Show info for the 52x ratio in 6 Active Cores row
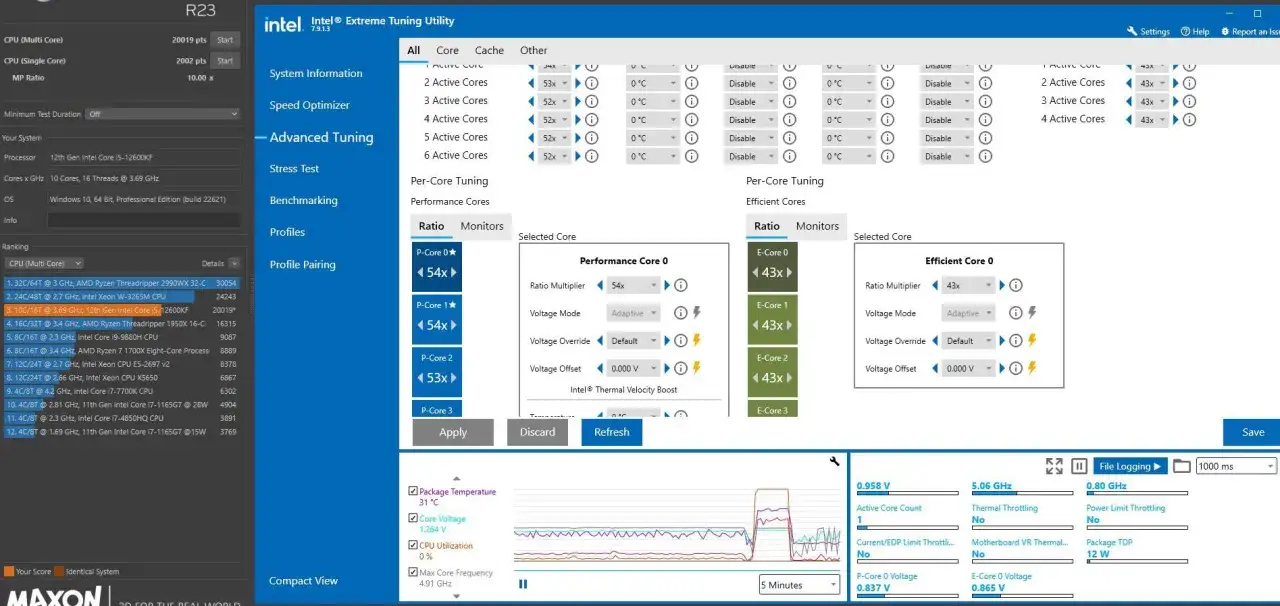1280x606 pixels. click(x=592, y=156)
